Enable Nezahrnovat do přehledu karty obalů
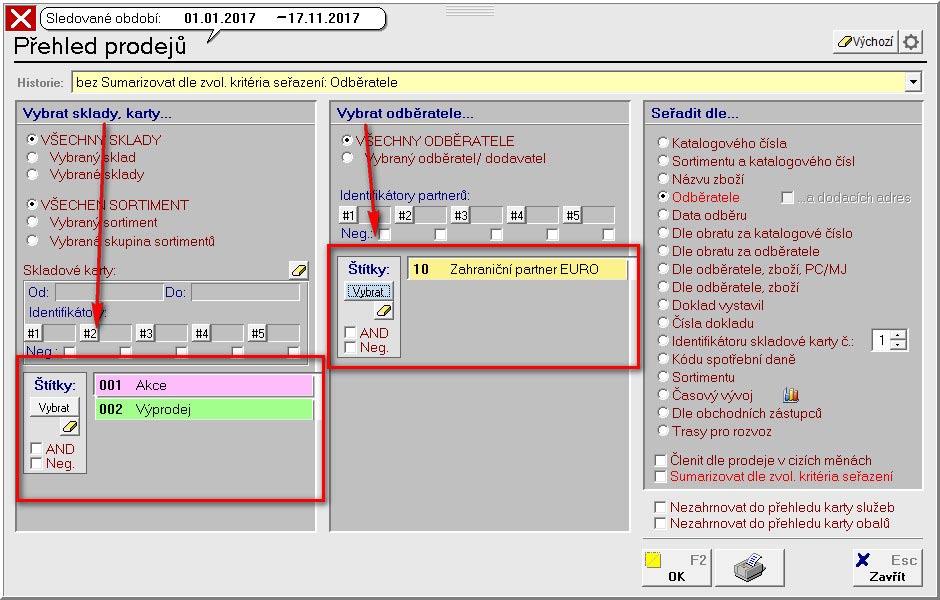 coord(660,523)
